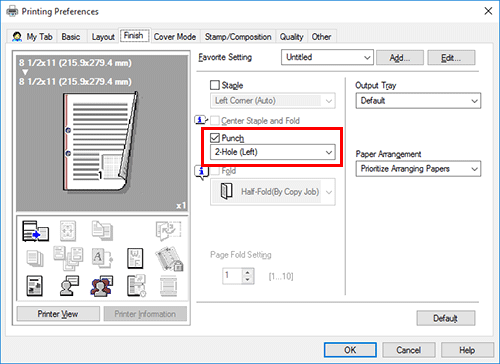Click the Output Tray label text
500x364 pixels.
tap(376, 86)
